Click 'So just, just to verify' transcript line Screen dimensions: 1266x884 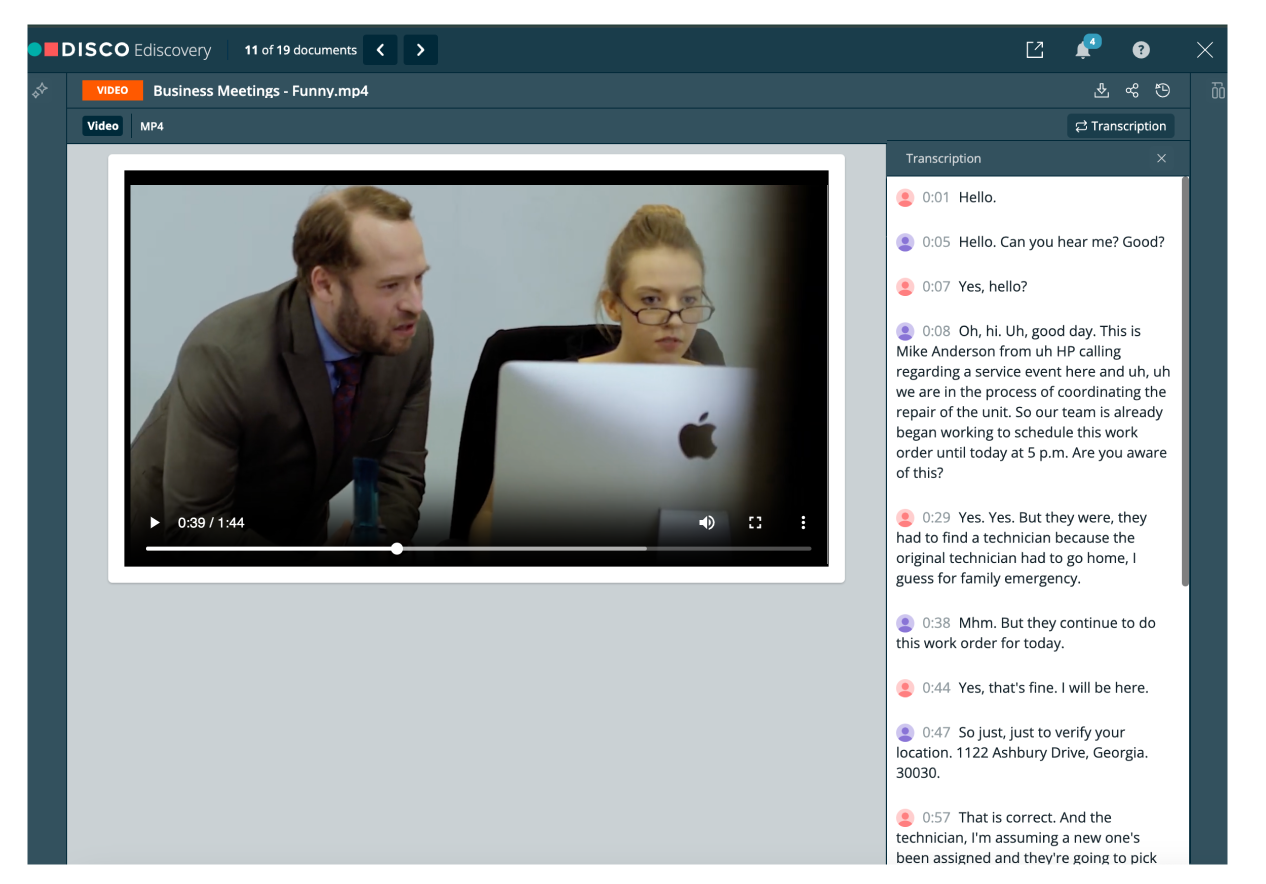1022,753
